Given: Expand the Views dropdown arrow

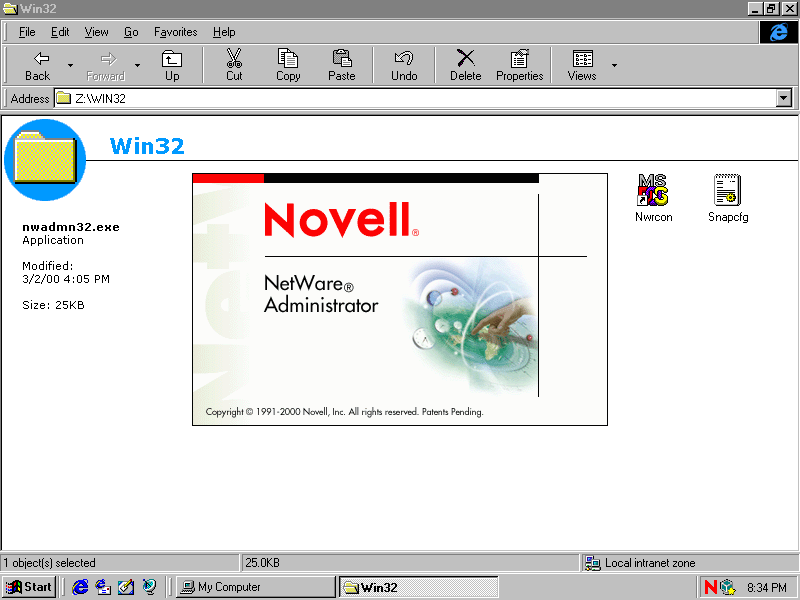Looking at the screenshot, I should tap(614, 66).
